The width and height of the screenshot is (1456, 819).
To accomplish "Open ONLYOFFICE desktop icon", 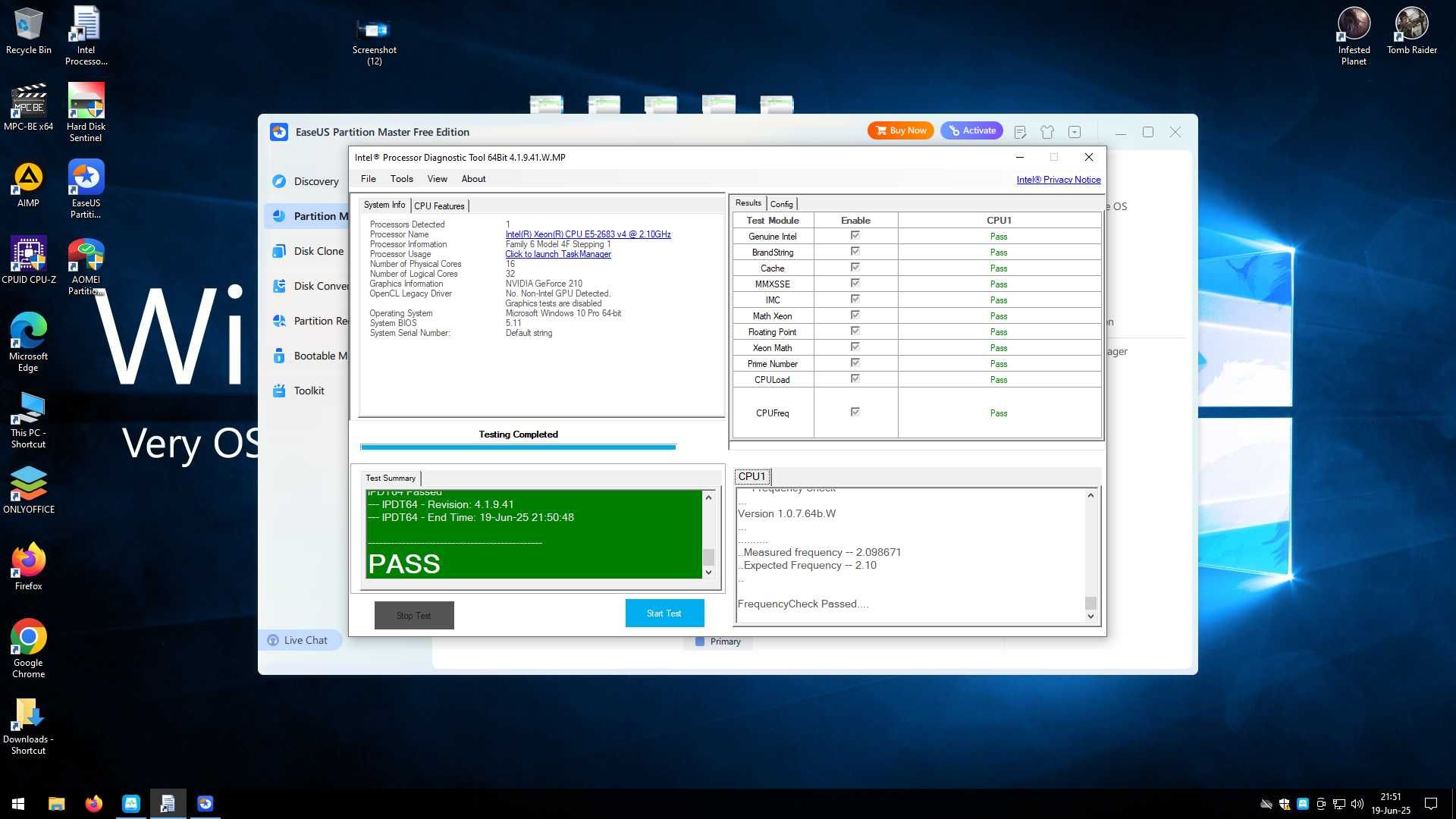I will pos(28,490).
